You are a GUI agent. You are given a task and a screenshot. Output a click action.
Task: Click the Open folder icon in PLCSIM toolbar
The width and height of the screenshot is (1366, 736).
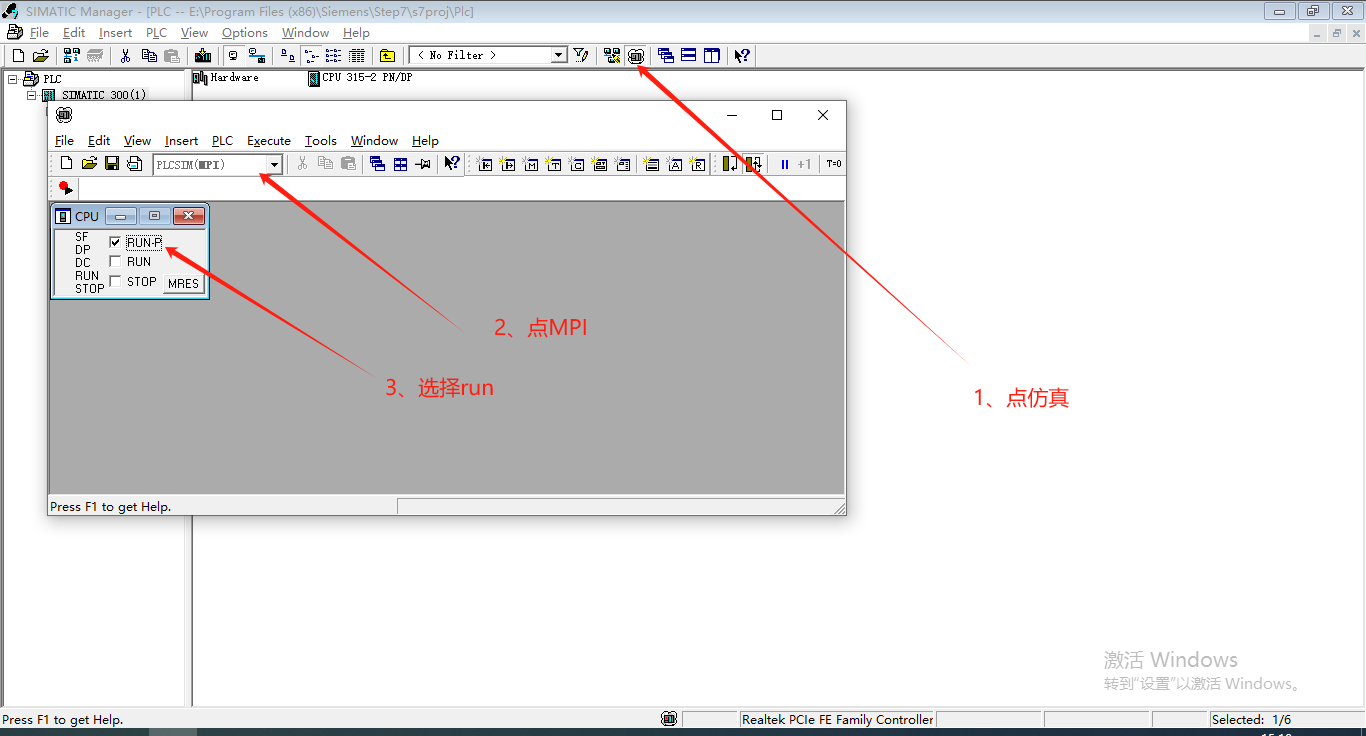click(x=89, y=164)
